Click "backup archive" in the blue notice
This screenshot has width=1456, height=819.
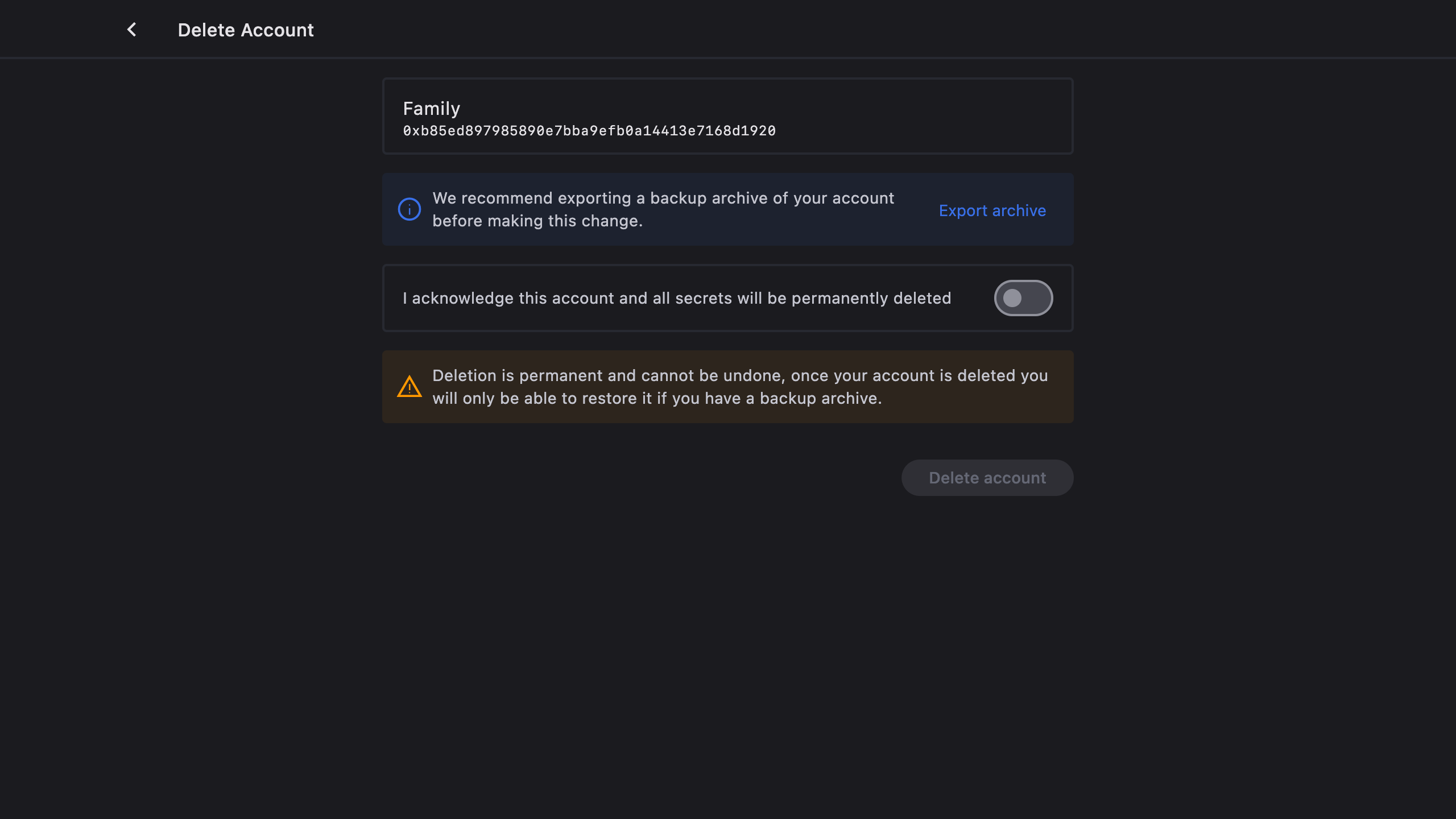[x=708, y=198]
